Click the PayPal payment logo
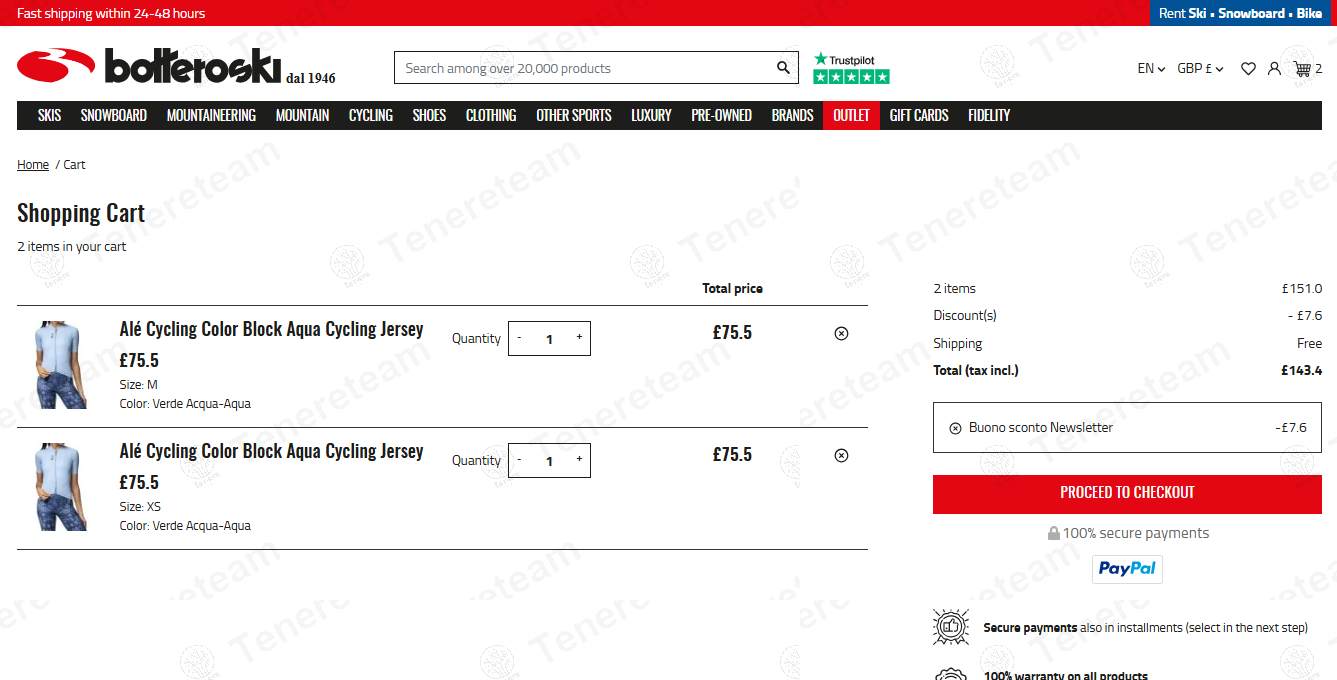1337x680 pixels. (x=1127, y=569)
